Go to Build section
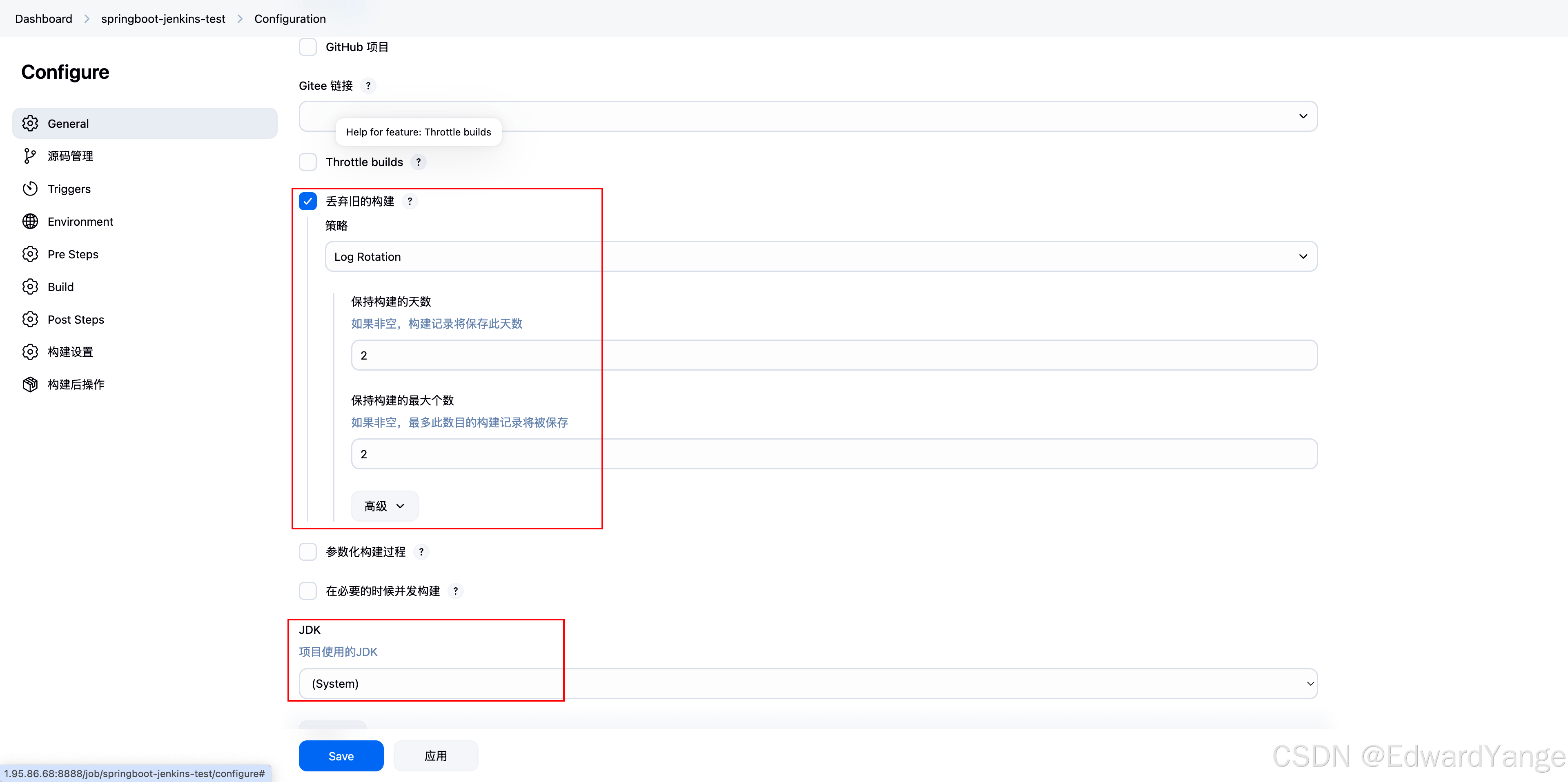Image resolution: width=1568 pixels, height=782 pixels. click(145, 287)
